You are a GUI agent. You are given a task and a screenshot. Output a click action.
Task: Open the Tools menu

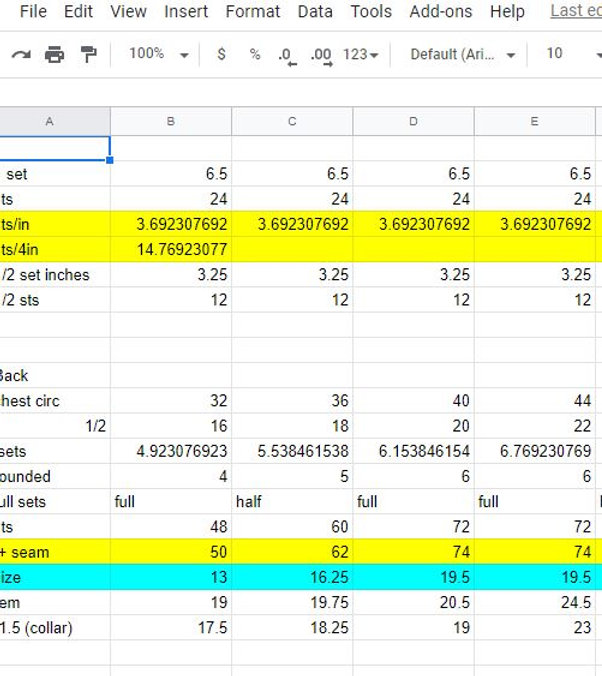point(371,11)
